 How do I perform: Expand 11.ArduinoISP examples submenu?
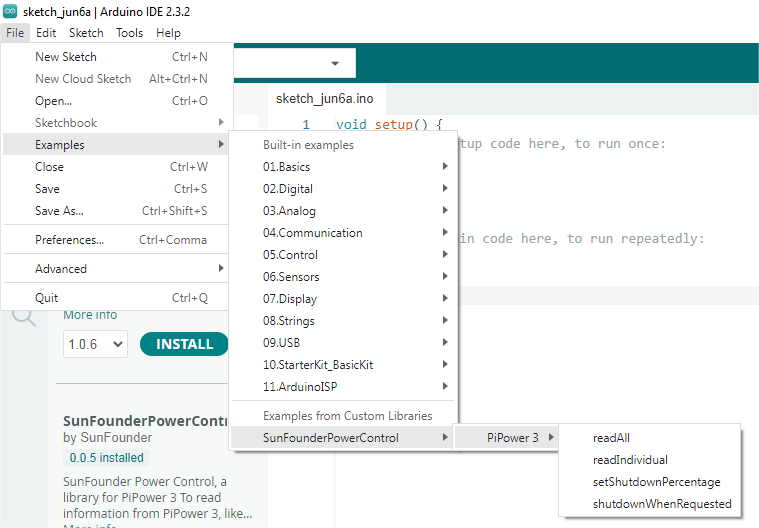(x=343, y=387)
